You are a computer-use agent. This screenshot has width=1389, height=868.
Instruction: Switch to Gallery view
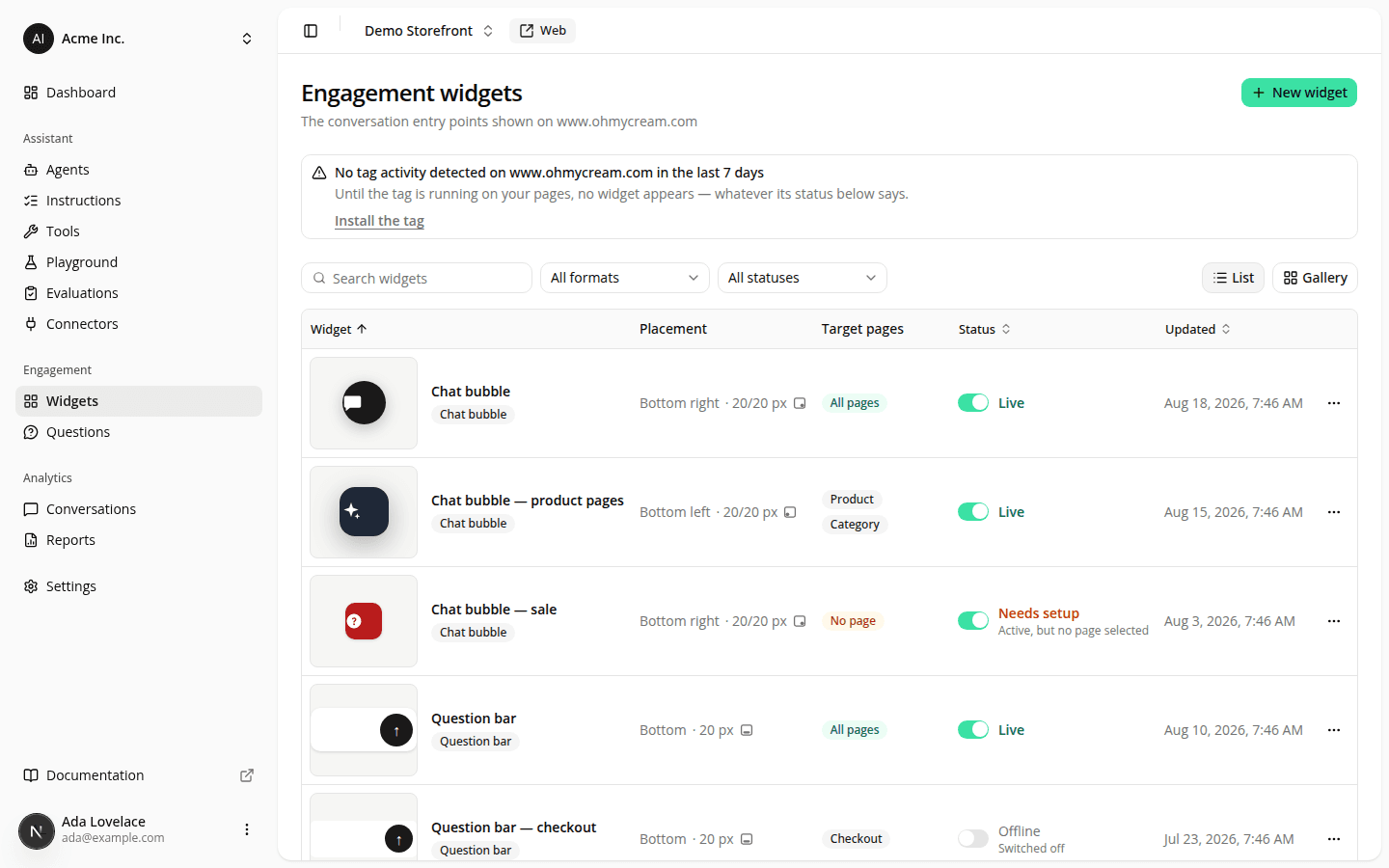[1315, 278]
